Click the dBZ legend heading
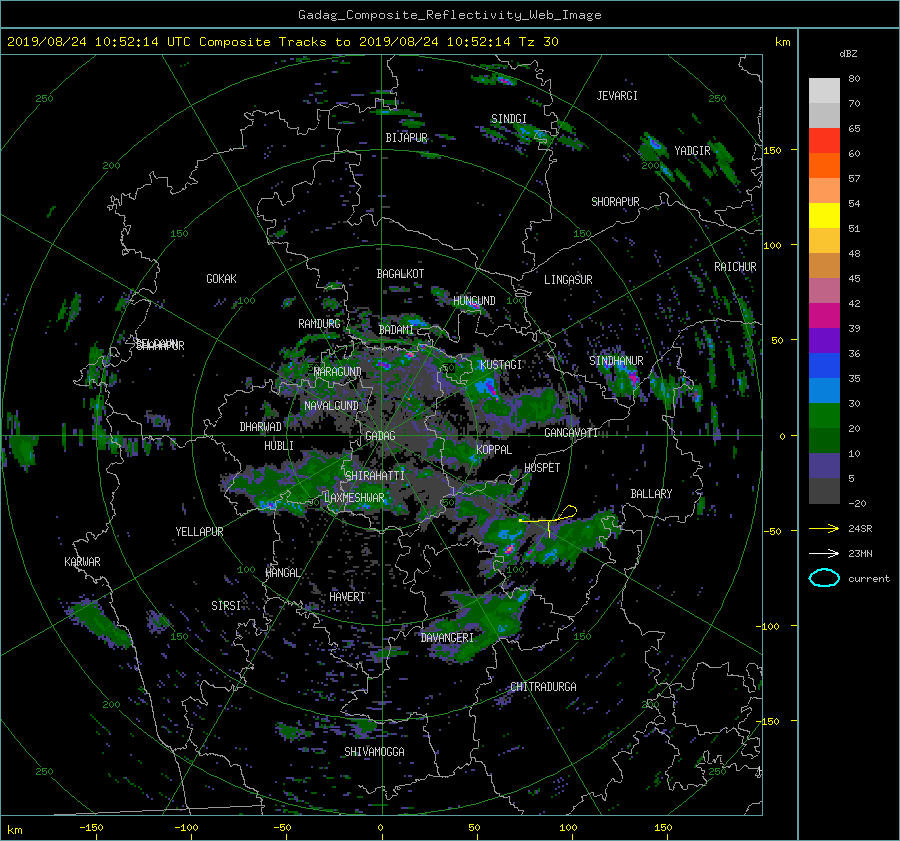This screenshot has width=900, height=841. tap(848, 54)
